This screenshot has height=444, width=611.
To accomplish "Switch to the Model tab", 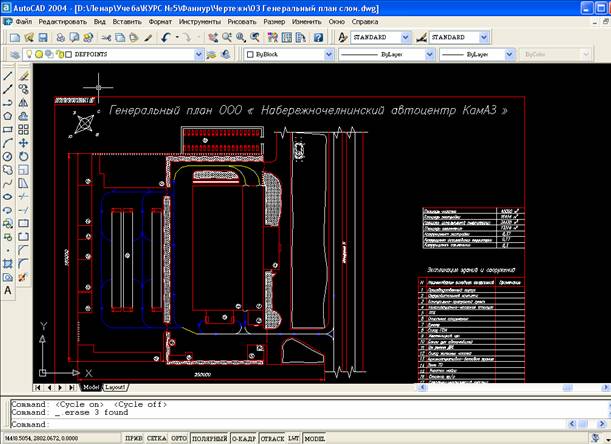I will 91,387.
